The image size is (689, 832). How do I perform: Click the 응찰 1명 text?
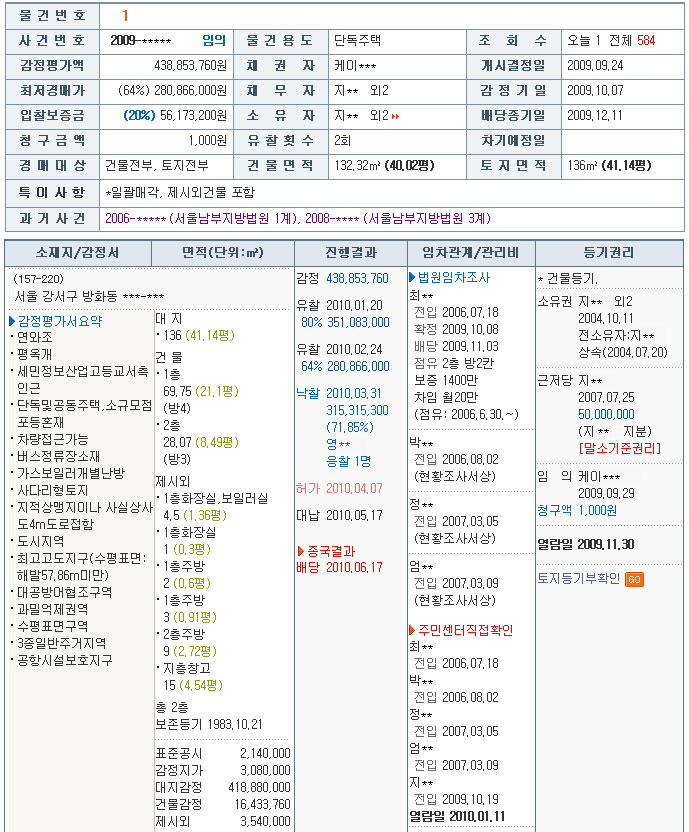pyautogui.click(x=348, y=461)
